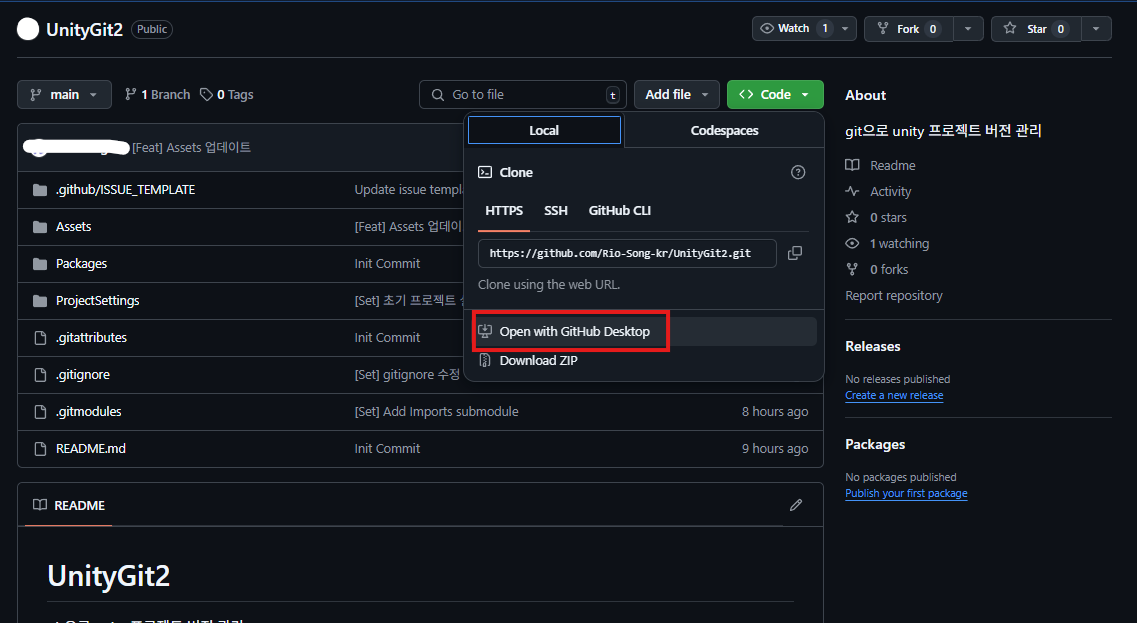Open the README.md file name

pyautogui.click(x=91, y=449)
